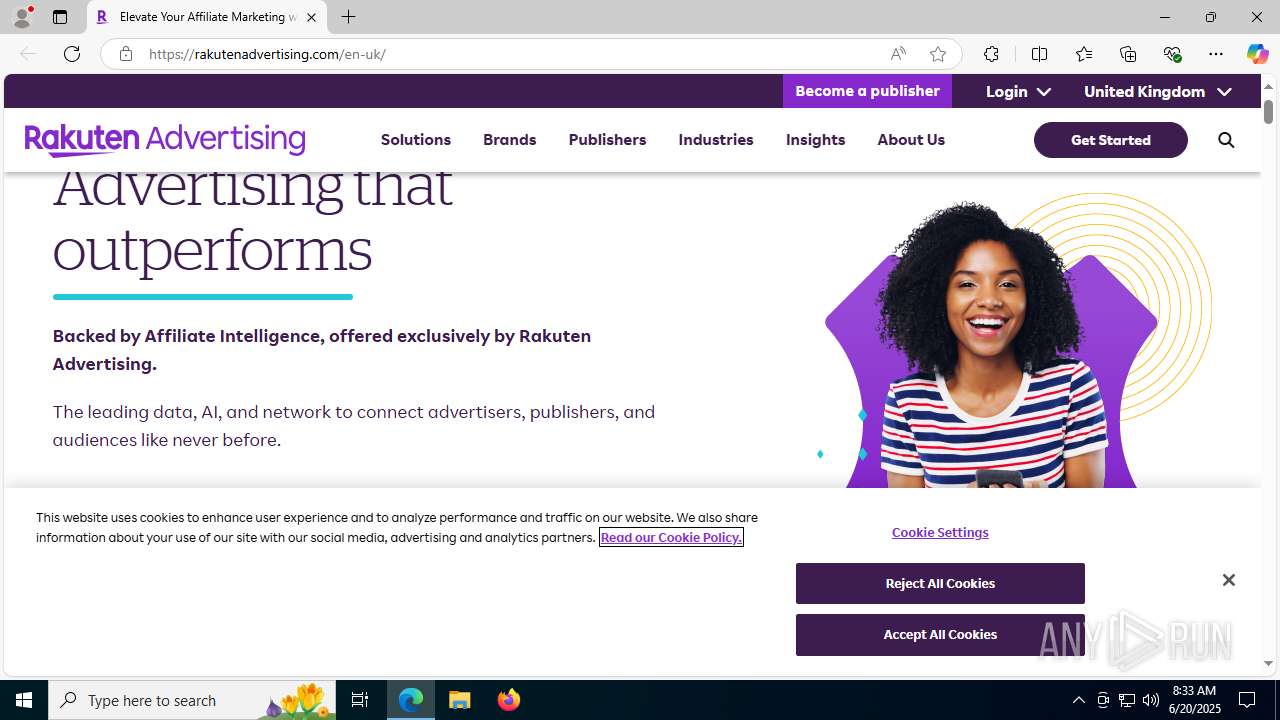This screenshot has height=720, width=1280.
Task: Expand the United Kingdom region selector
Action: 1157,91
